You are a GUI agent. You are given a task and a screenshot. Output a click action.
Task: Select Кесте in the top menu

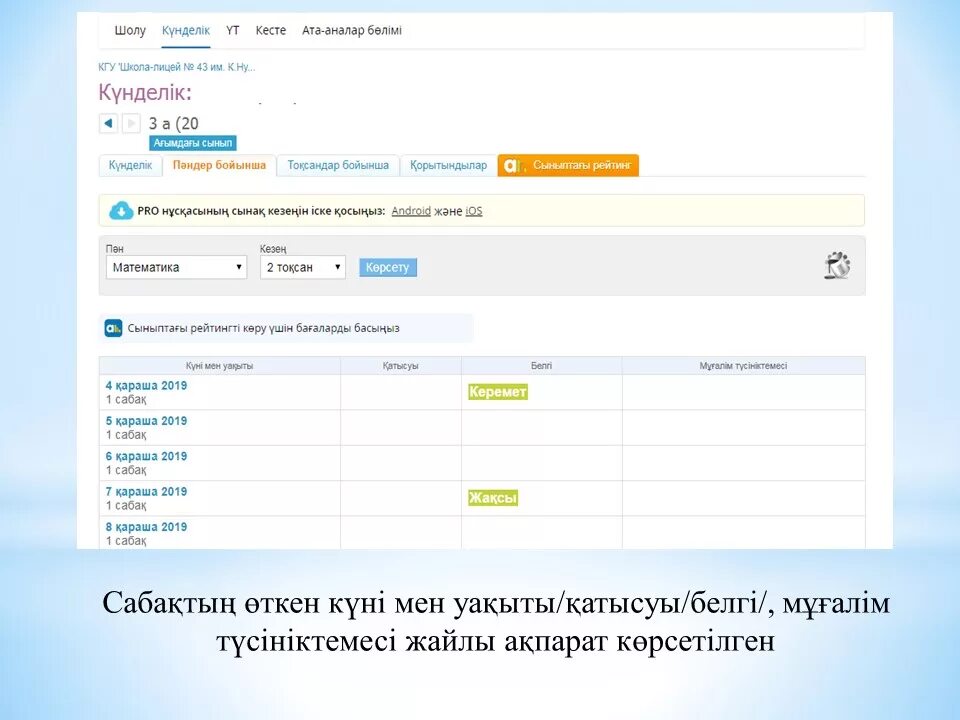pos(270,30)
